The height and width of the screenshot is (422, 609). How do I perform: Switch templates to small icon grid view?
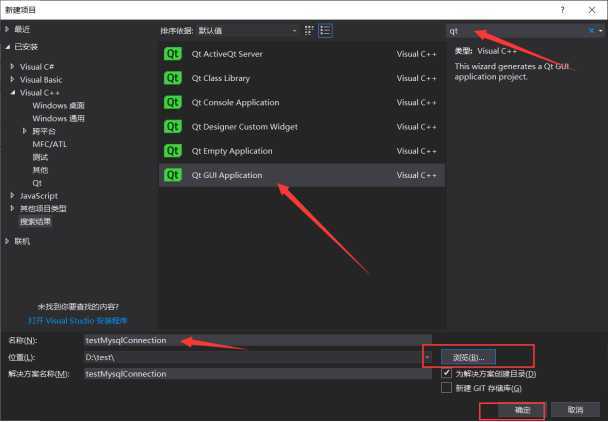pyautogui.click(x=309, y=31)
